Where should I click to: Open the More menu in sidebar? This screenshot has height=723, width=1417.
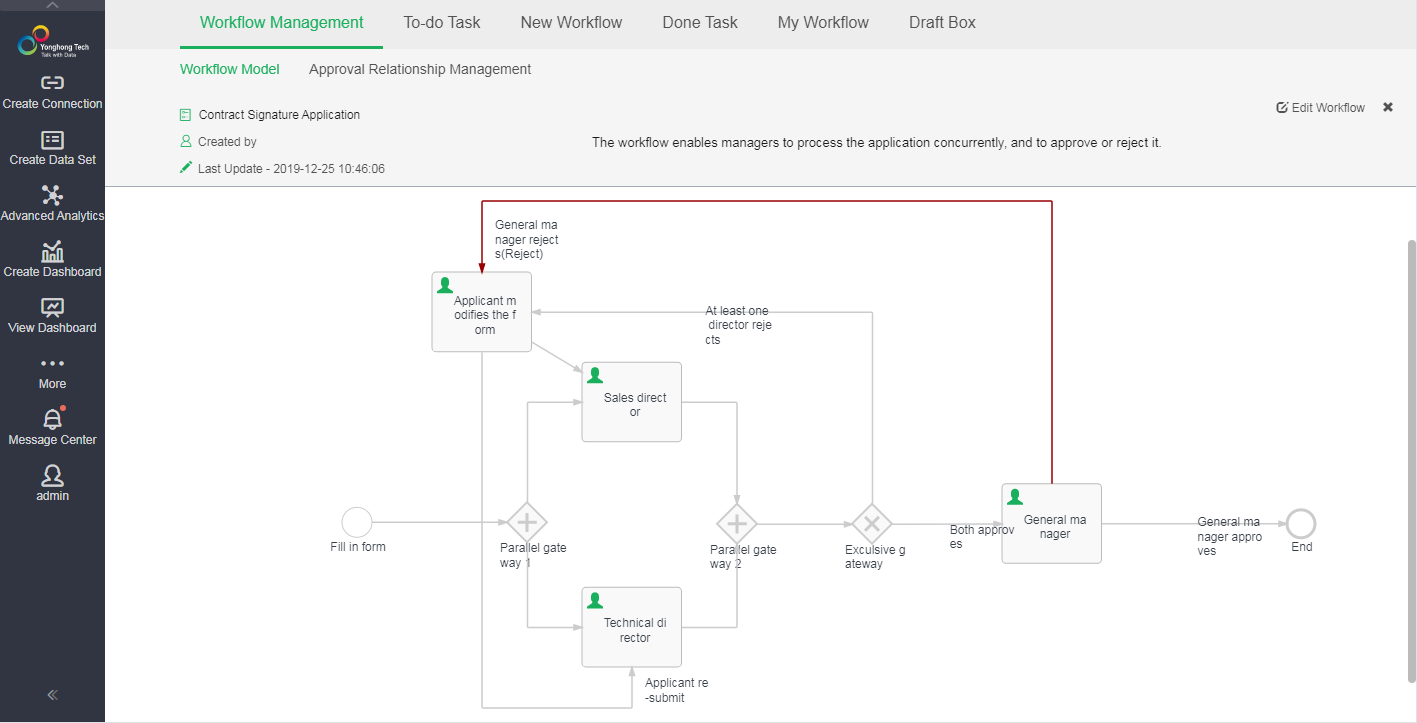[x=52, y=373]
